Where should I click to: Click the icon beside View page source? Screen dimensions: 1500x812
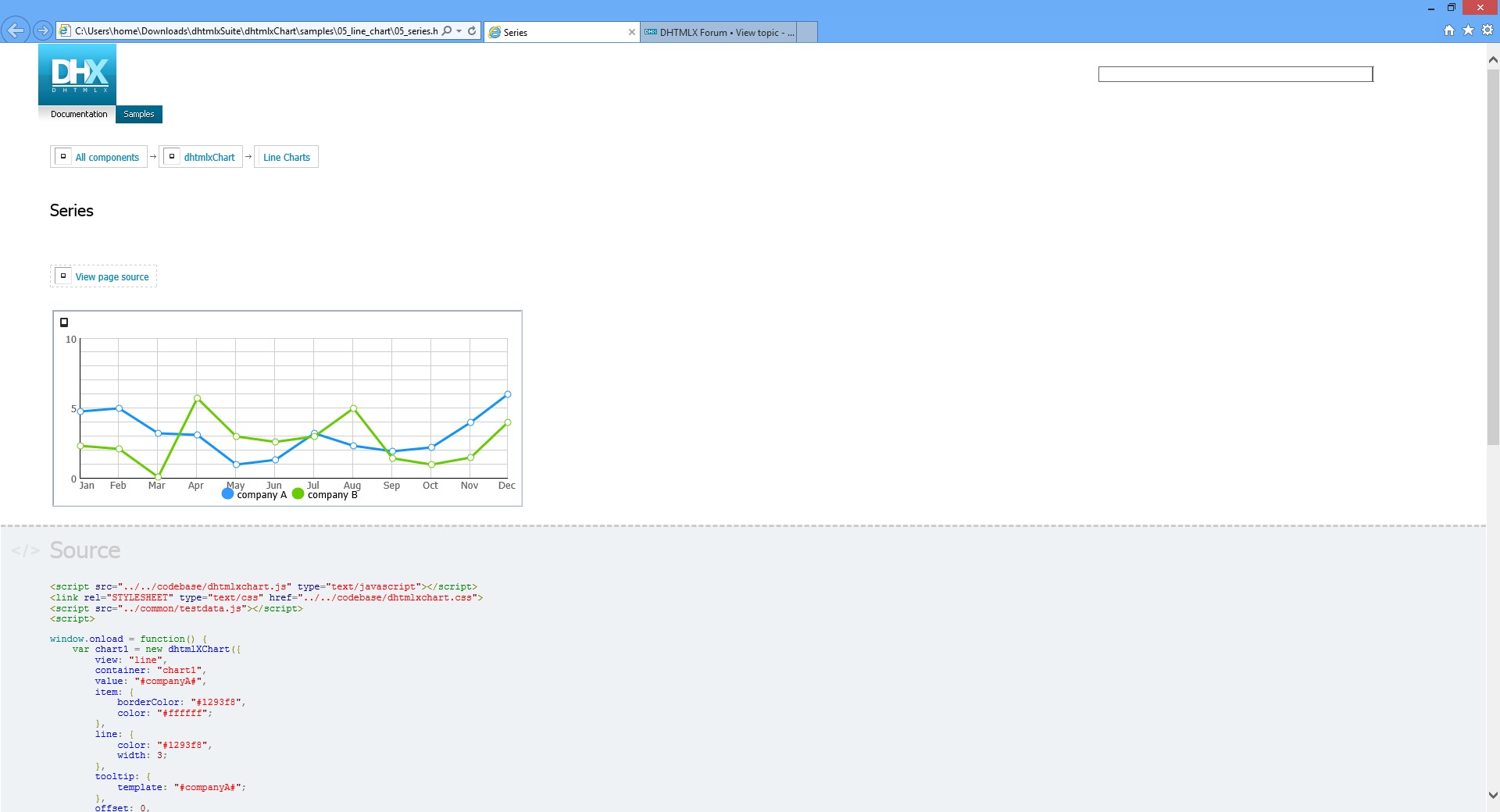coord(63,276)
